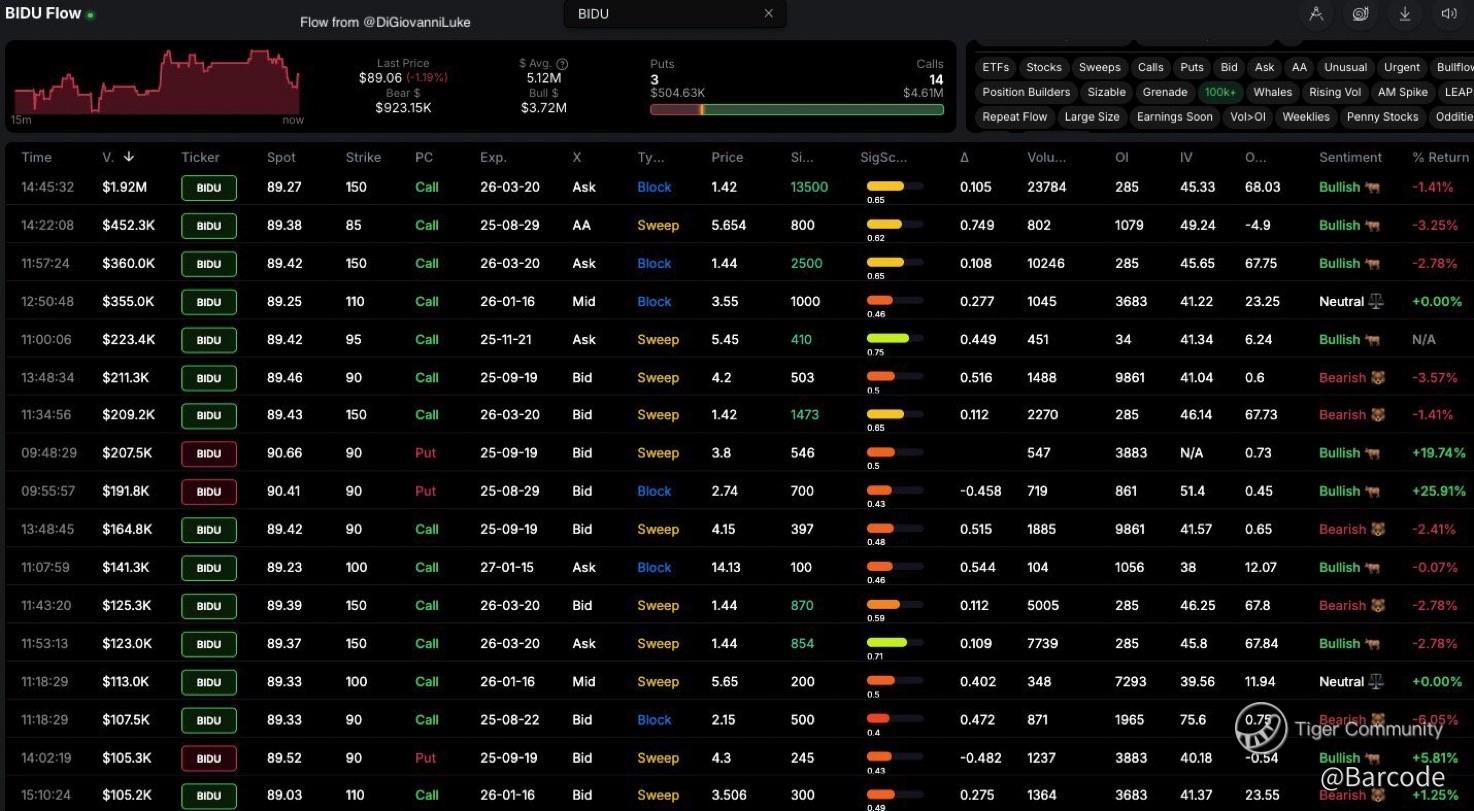The image size is (1474, 811).
Task: Click the red BIDU badge in the 09:48:29 row
Action: click(x=209, y=454)
